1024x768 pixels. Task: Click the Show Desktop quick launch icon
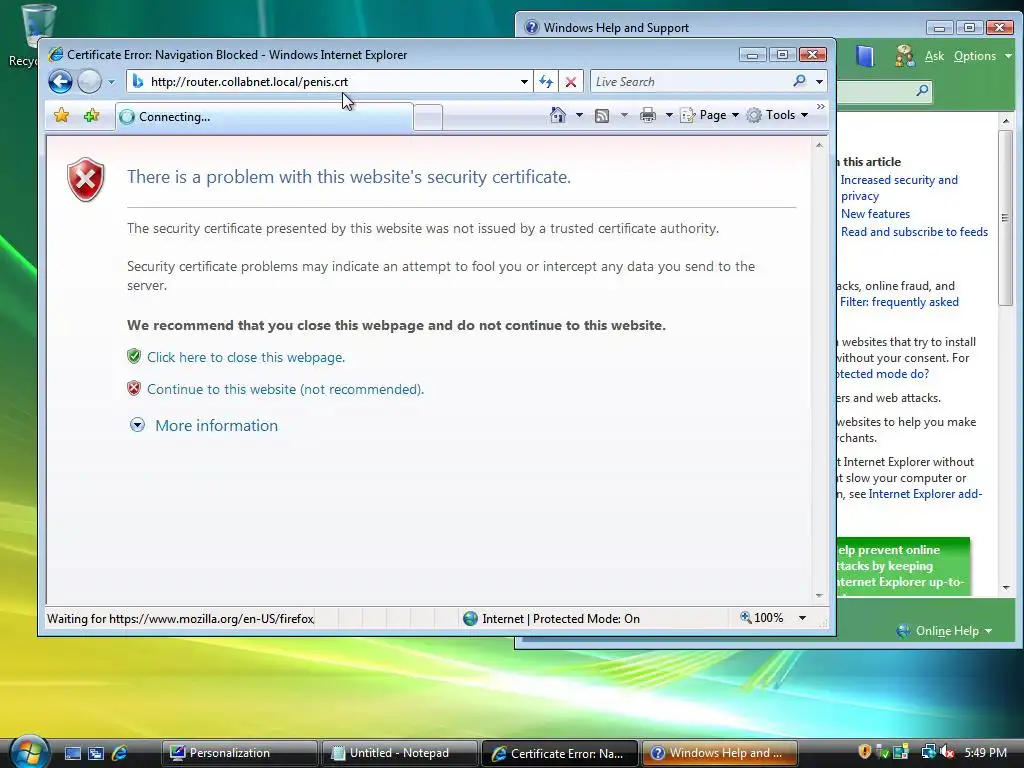tap(72, 753)
